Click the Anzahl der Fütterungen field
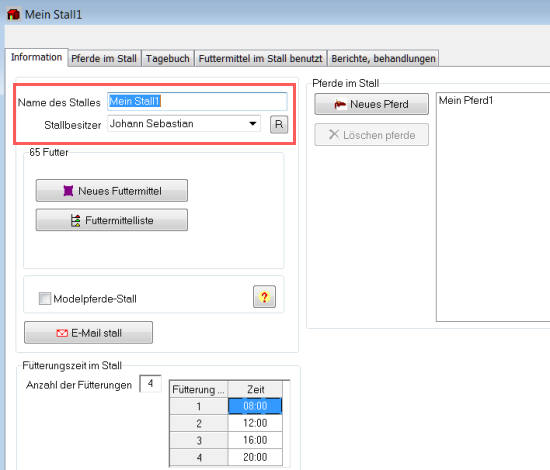The width and height of the screenshot is (550, 470). pos(150,383)
